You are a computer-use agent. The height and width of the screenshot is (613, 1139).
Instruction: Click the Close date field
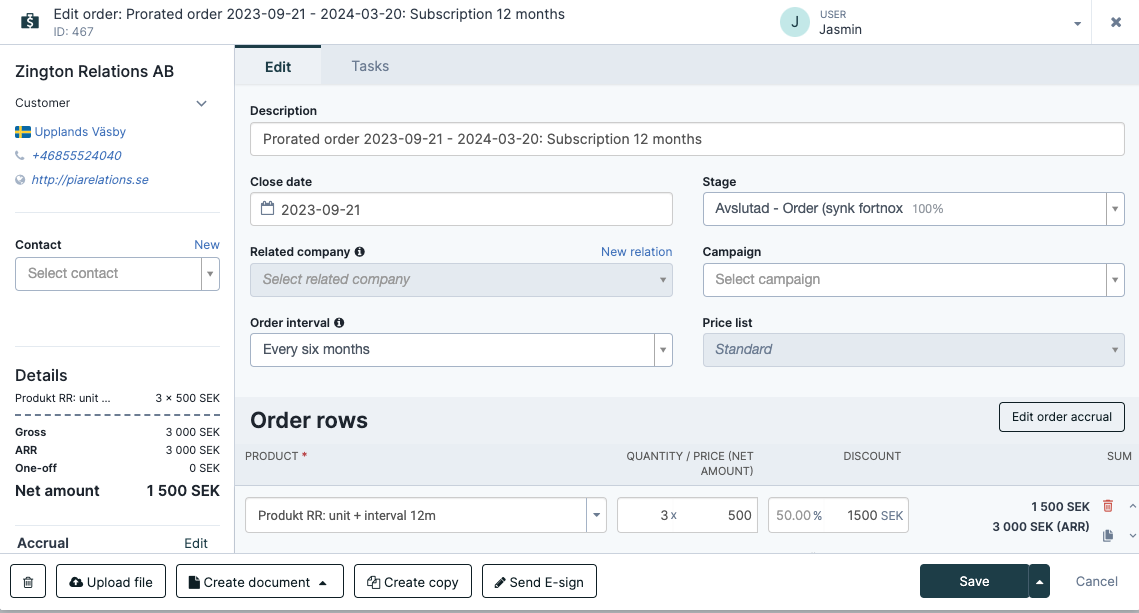pos(461,209)
